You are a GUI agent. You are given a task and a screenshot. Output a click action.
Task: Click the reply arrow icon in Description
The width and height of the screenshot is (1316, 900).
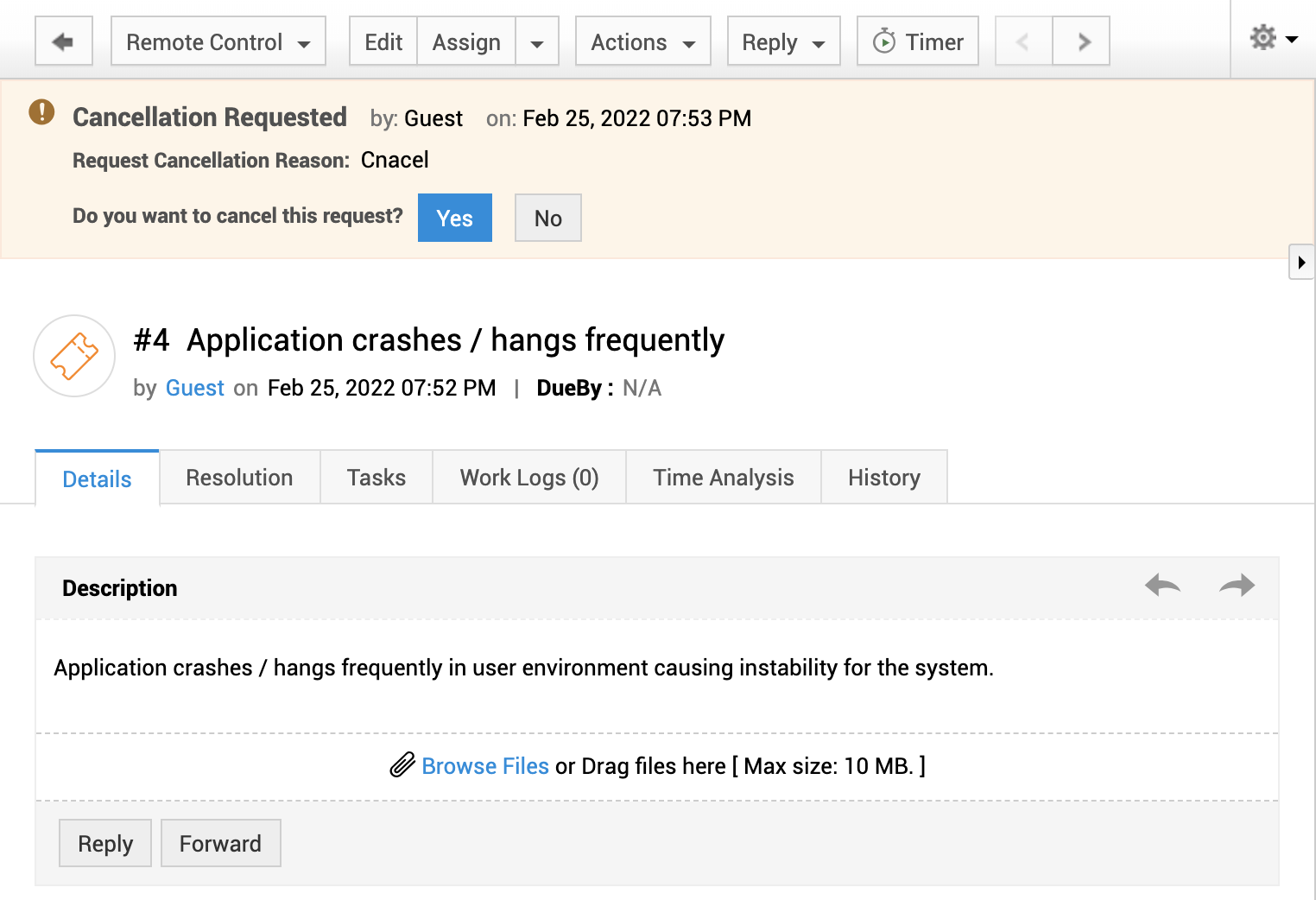tap(1162, 586)
